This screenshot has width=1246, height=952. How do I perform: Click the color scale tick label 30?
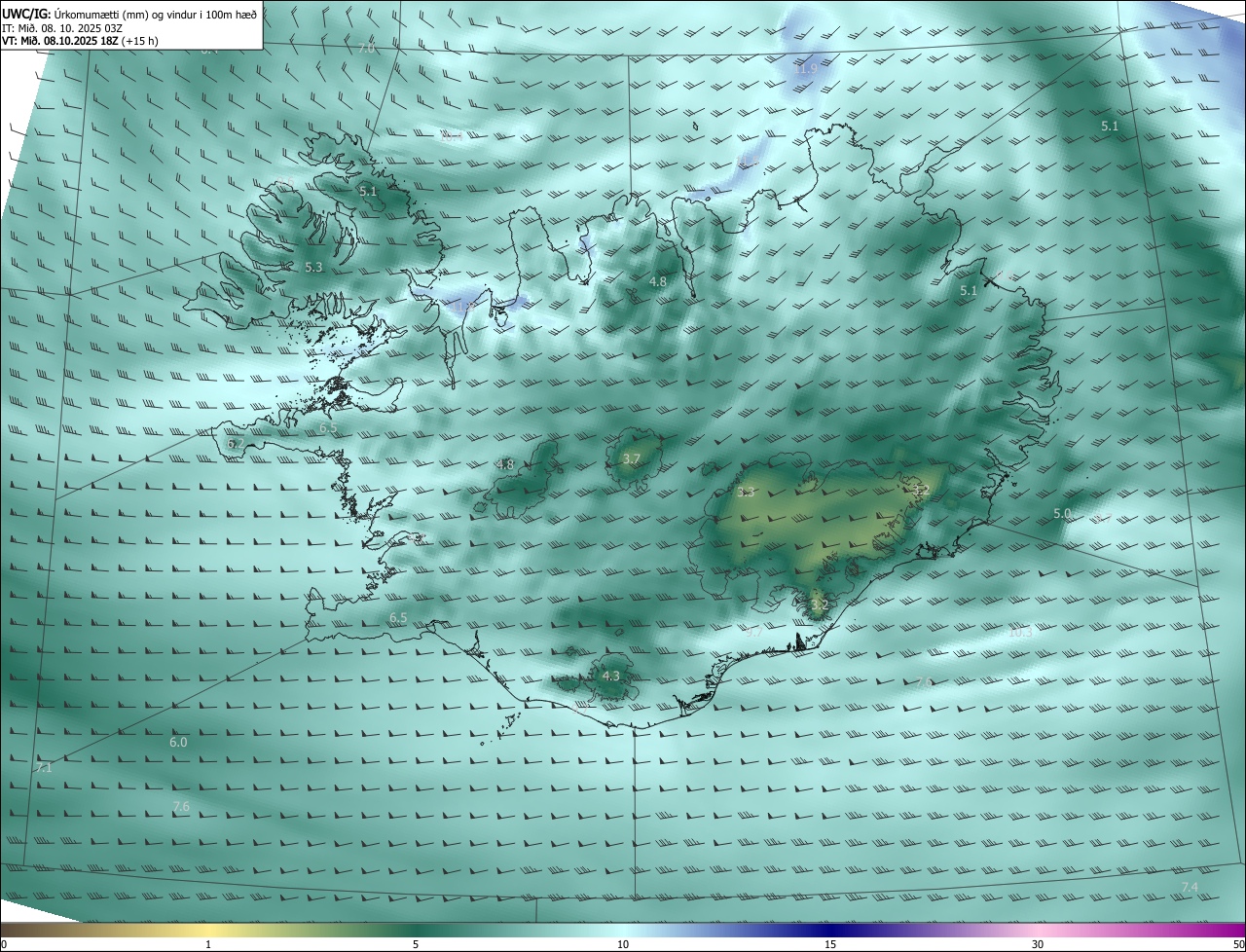tap(1038, 944)
